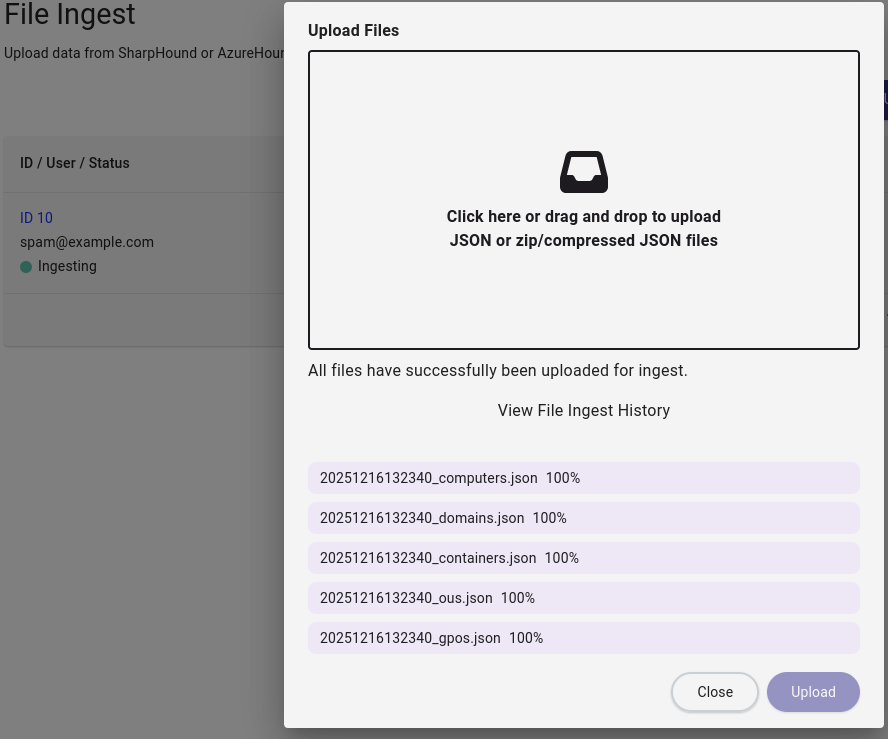Click the Upload Files dialog title
The image size is (888, 739).
tap(353, 30)
